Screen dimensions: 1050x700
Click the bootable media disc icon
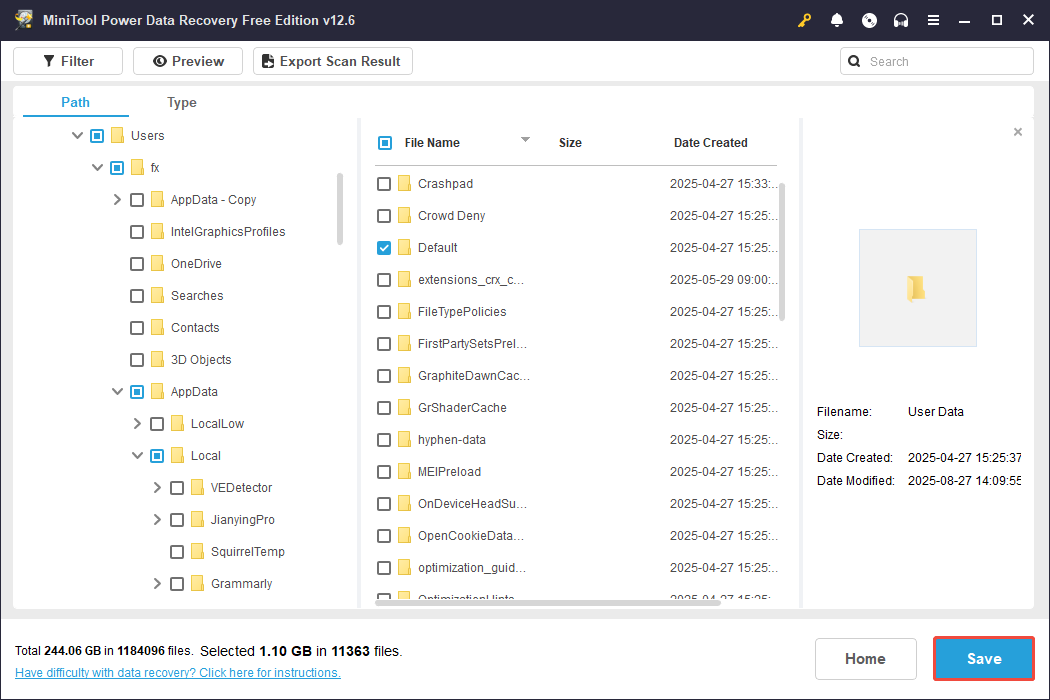[869, 19]
